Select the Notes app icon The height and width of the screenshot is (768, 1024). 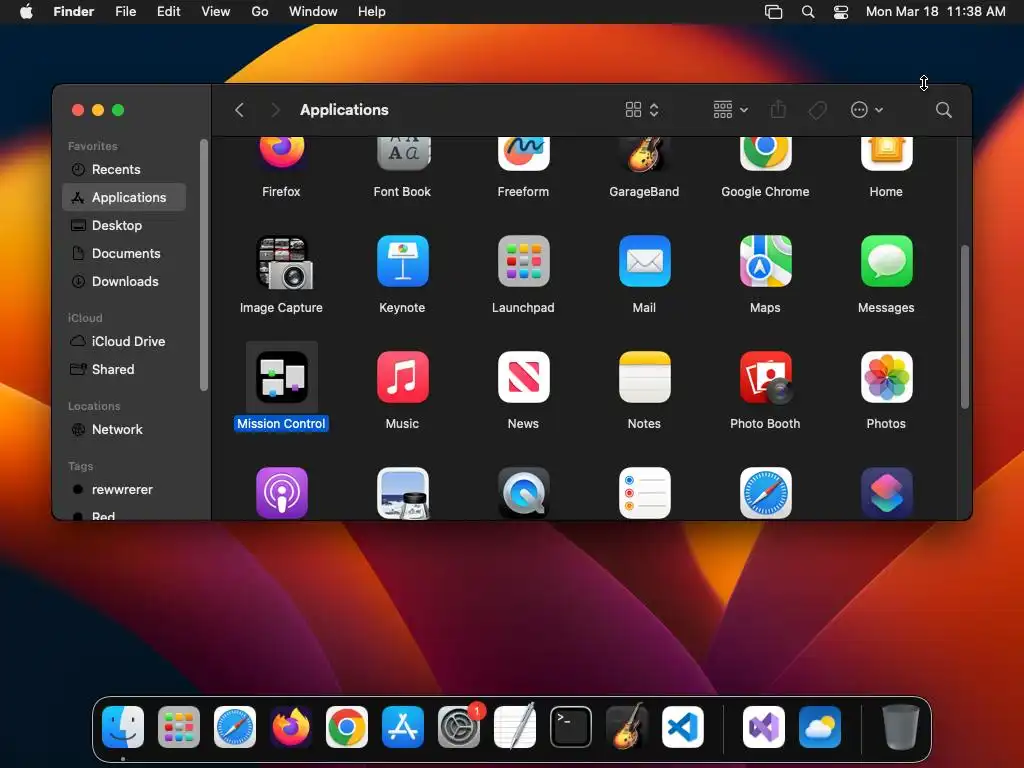644,377
